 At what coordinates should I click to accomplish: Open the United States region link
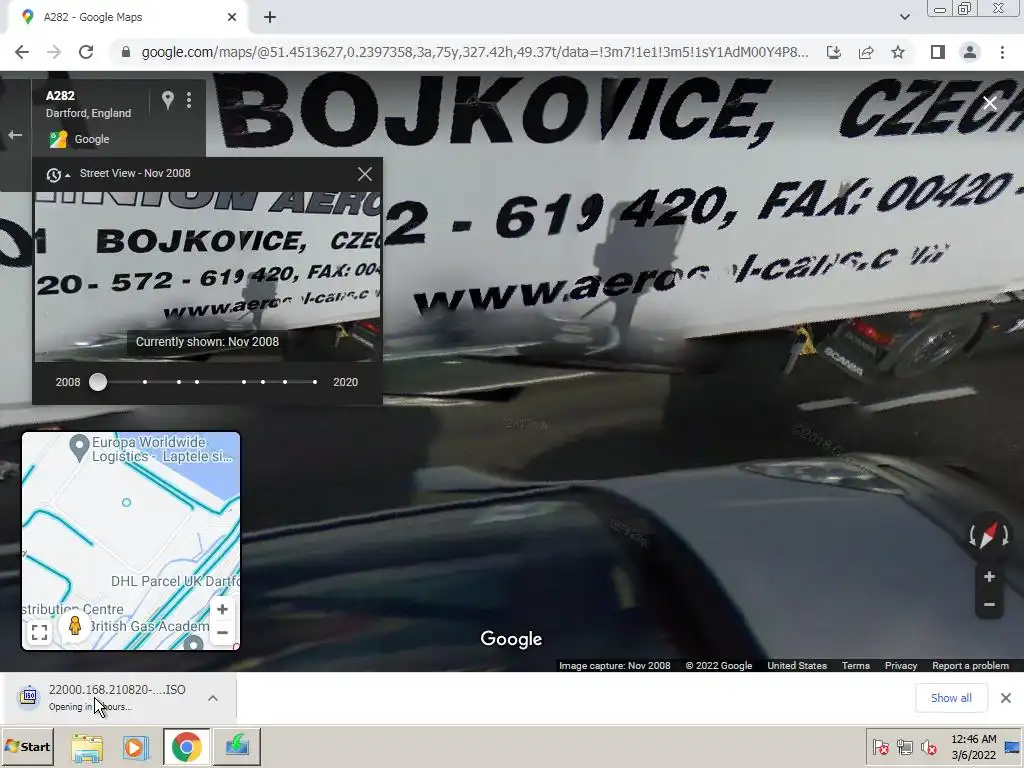coord(797,665)
